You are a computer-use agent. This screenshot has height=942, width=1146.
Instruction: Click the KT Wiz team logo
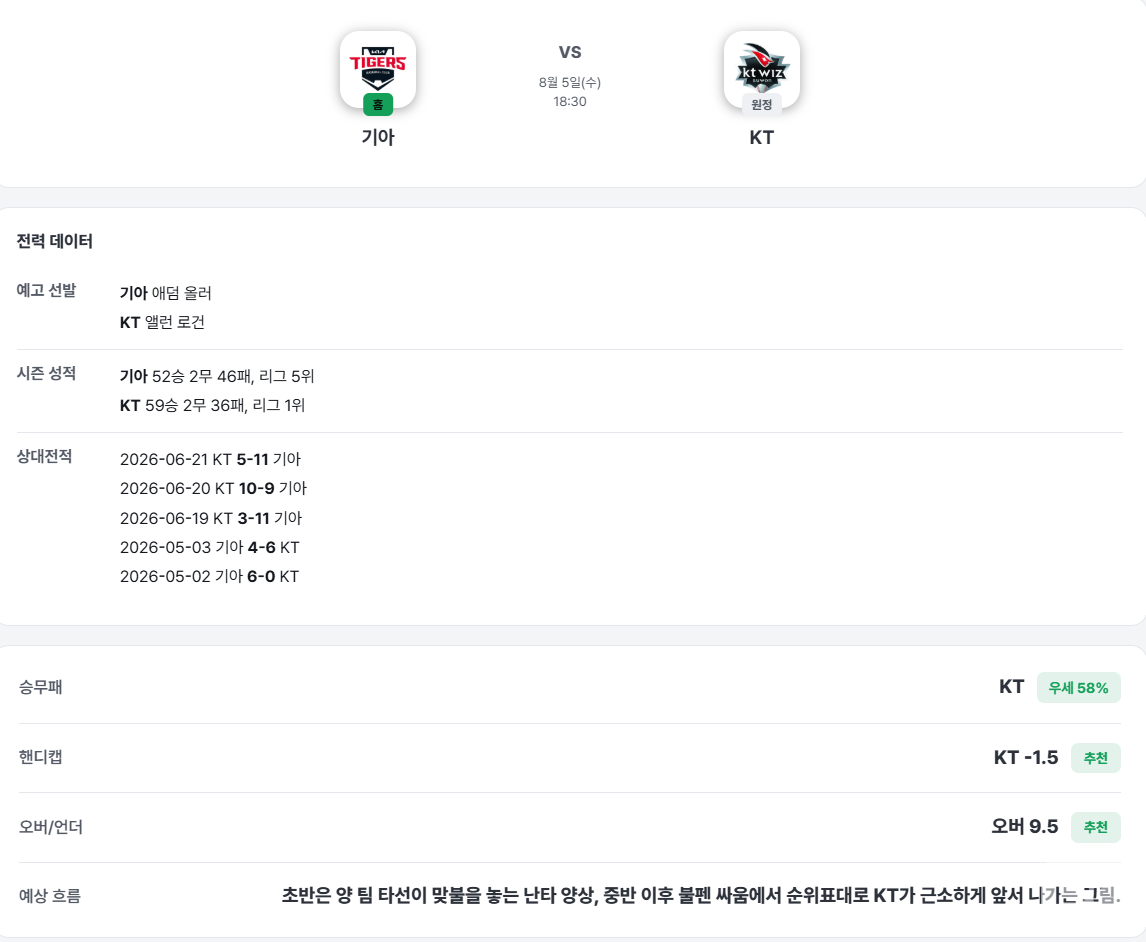click(x=762, y=69)
